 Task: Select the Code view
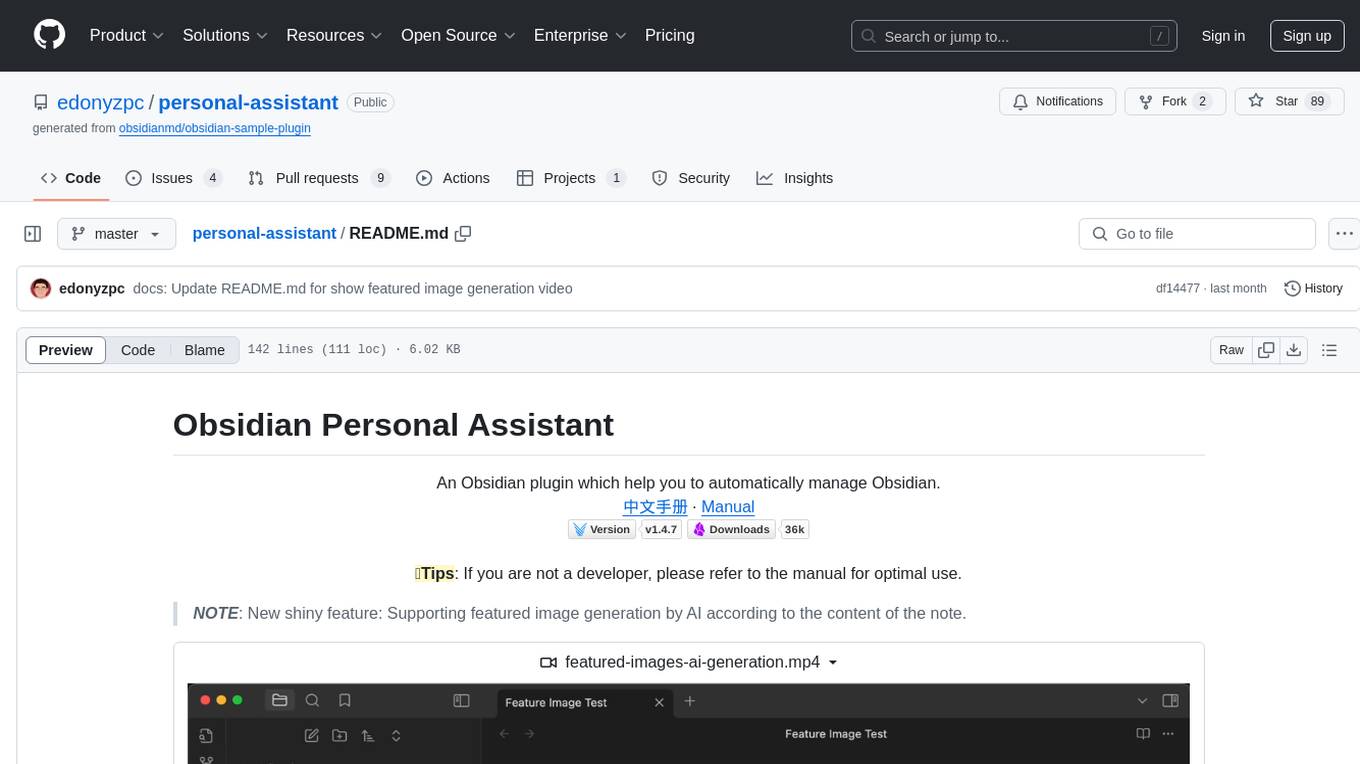coord(138,350)
